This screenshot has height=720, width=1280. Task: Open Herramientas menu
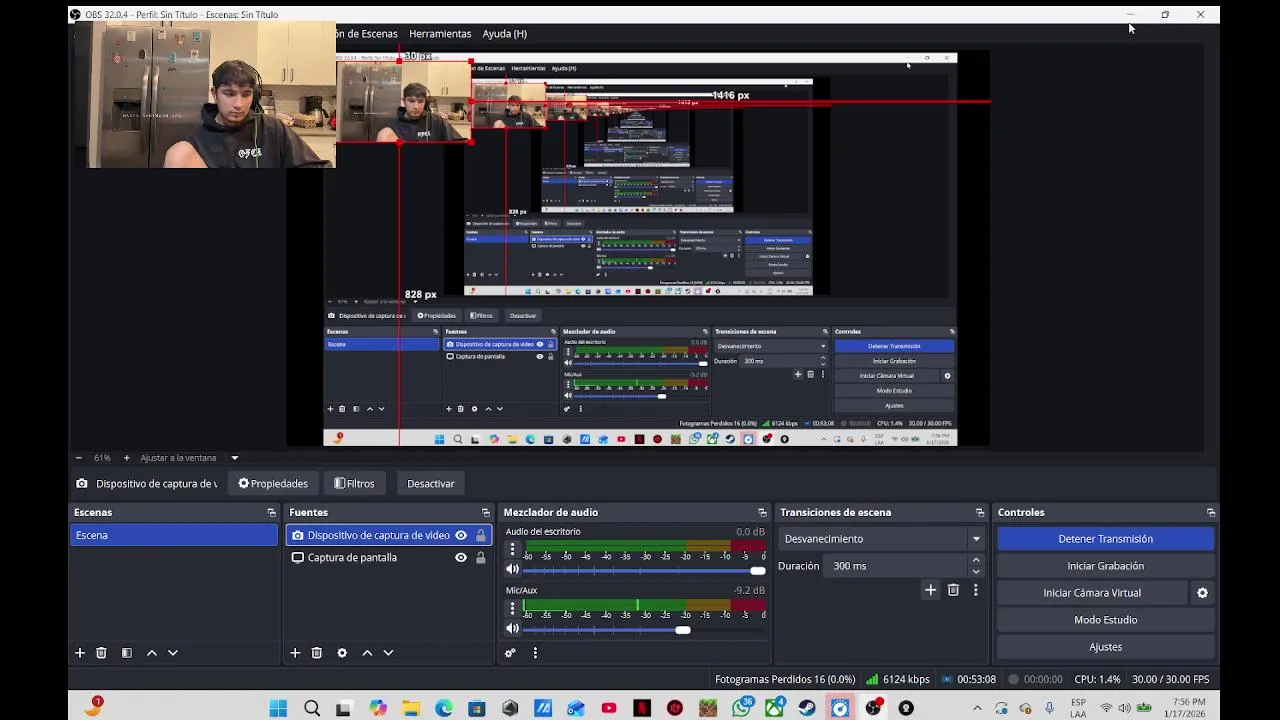pos(440,34)
